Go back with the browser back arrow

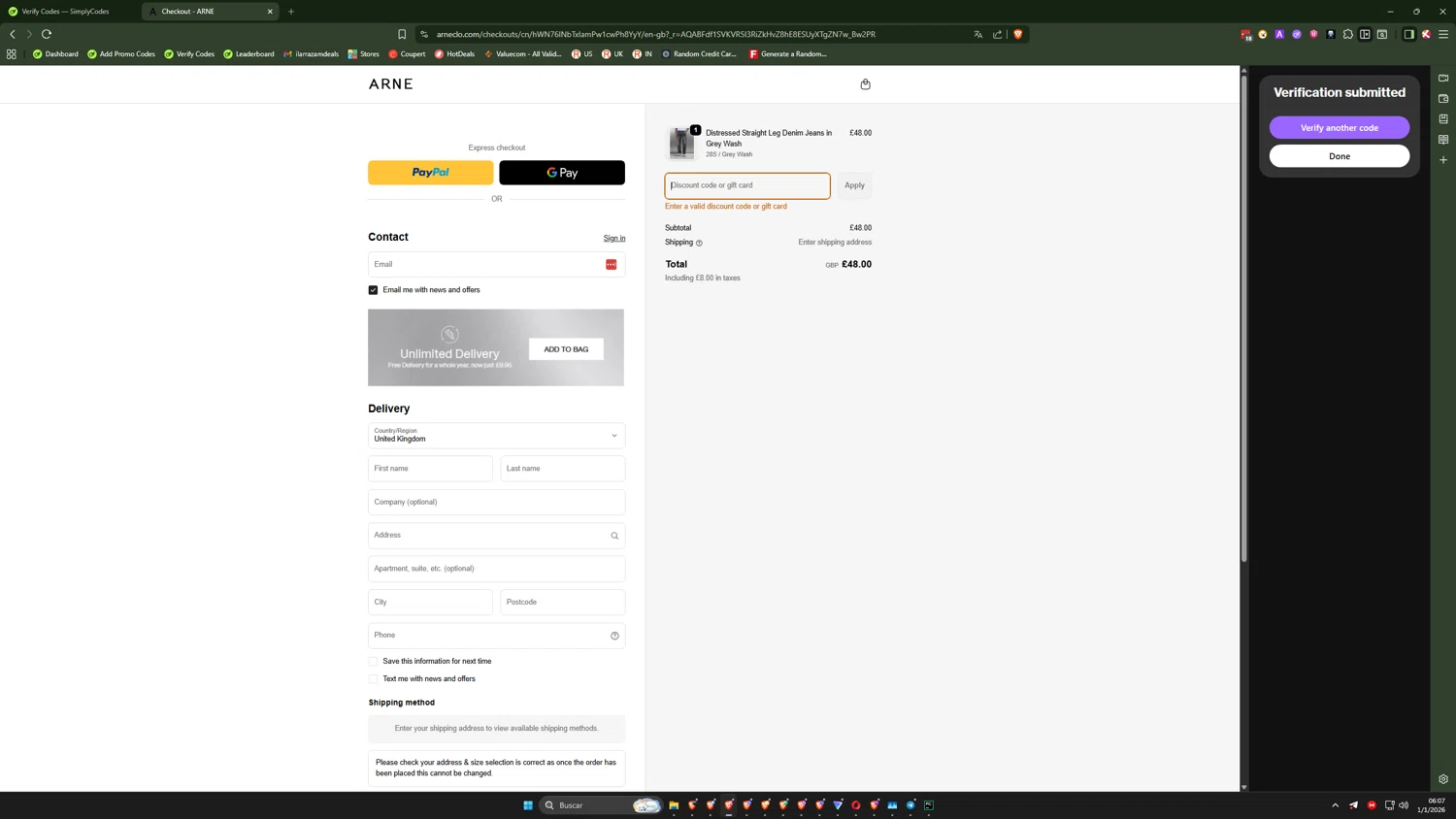(x=13, y=34)
